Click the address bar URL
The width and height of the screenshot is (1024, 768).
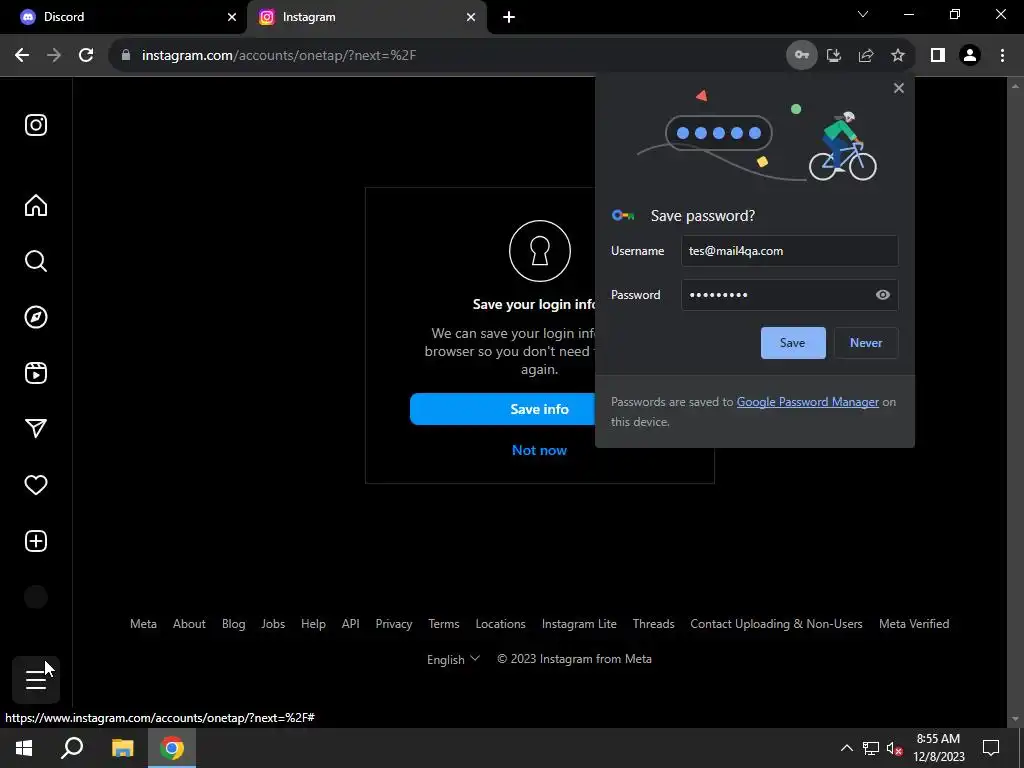(x=279, y=55)
